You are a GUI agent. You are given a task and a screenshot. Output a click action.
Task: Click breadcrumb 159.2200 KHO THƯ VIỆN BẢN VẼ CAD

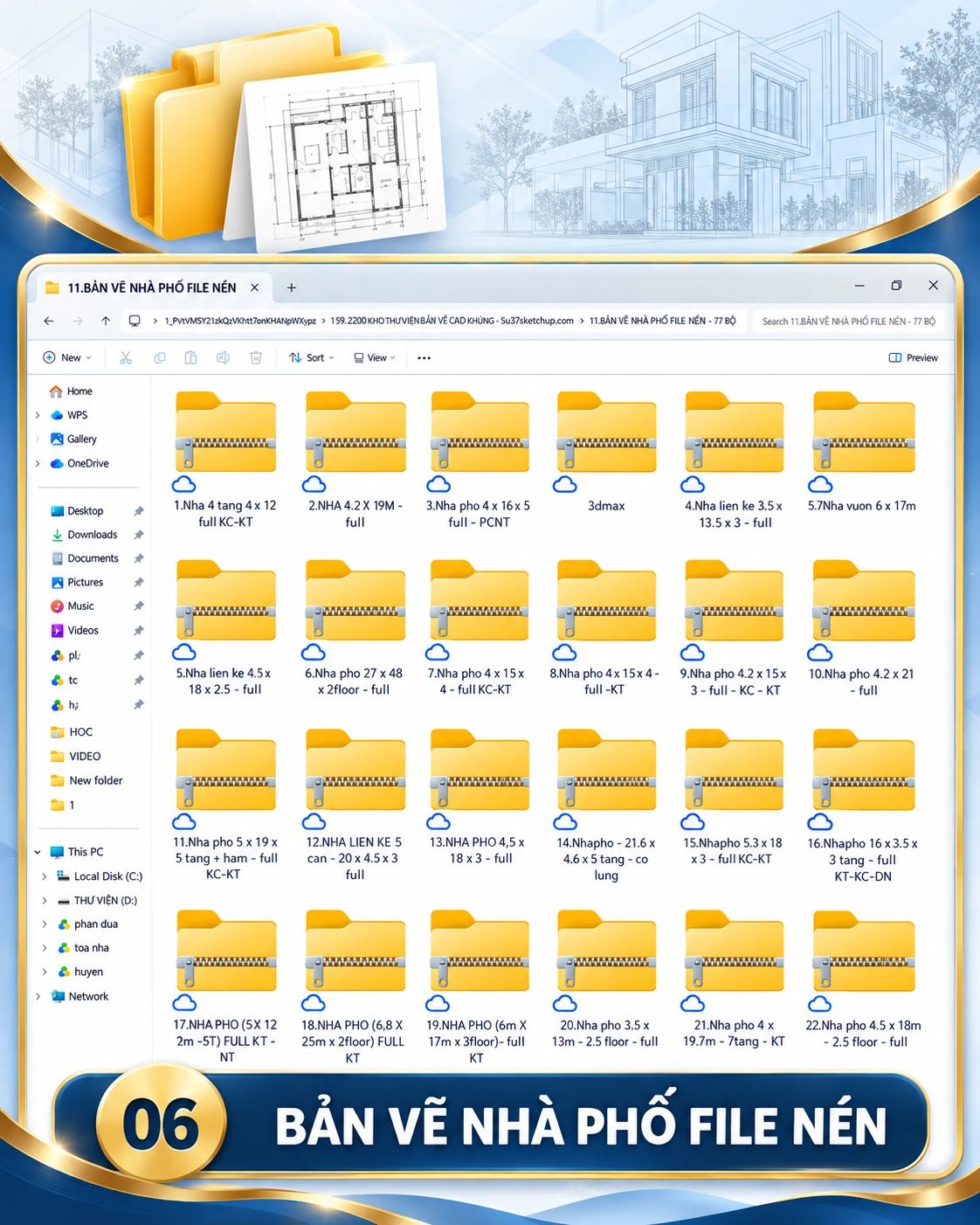point(452,321)
